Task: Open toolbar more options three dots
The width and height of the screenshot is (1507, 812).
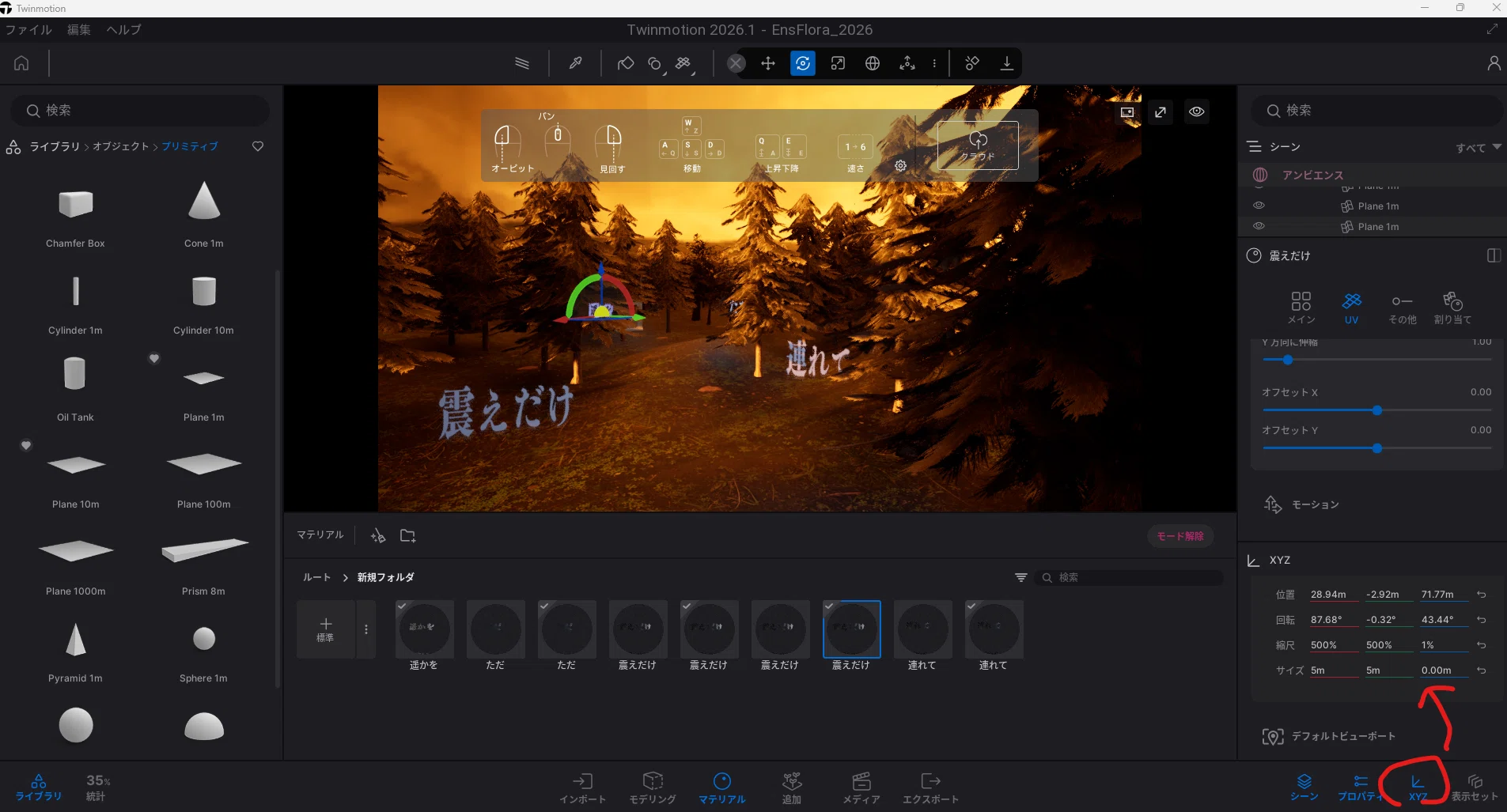Action: 934,63
